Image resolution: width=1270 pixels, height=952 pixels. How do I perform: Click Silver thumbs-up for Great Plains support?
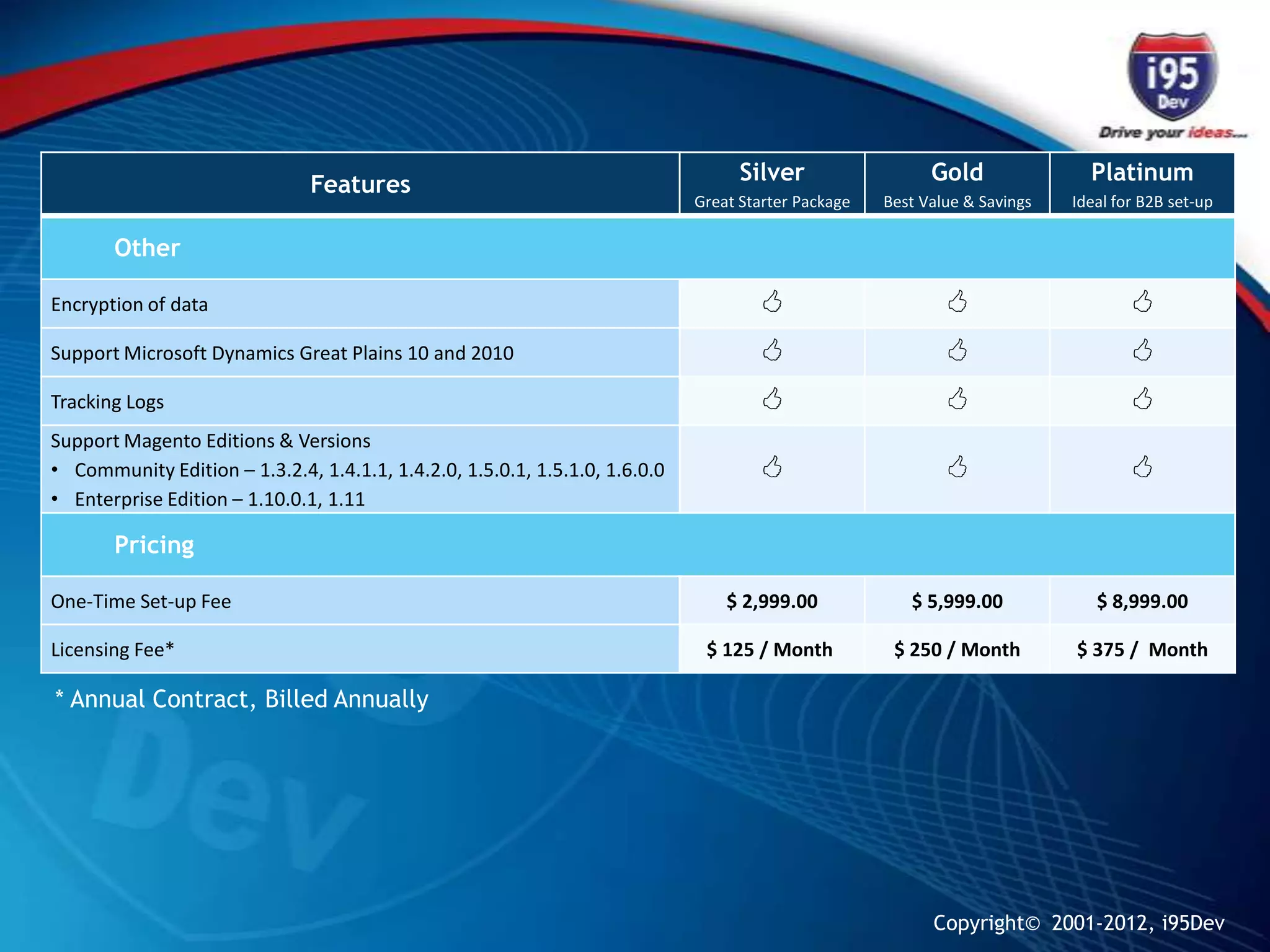[772, 351]
